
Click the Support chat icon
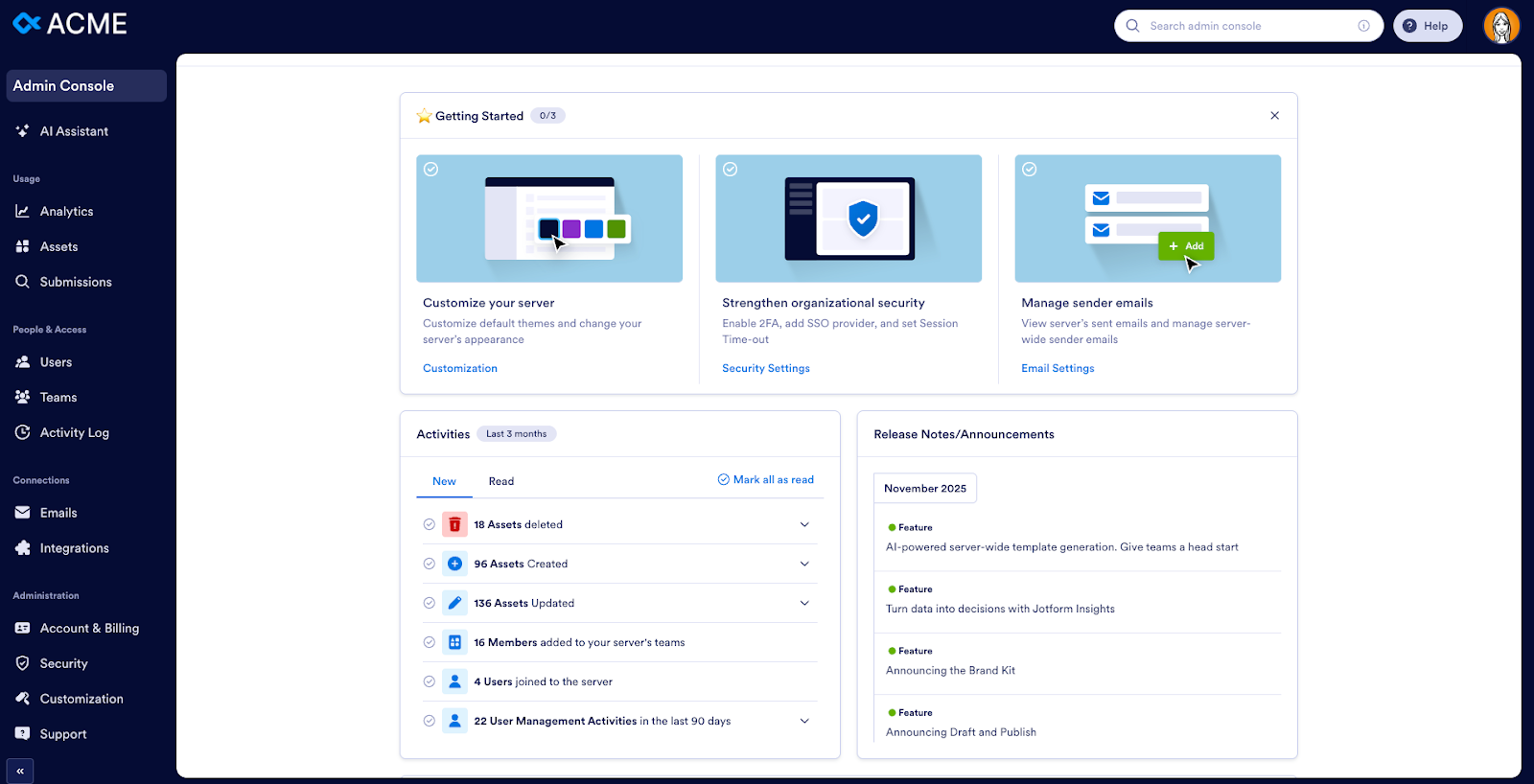(22, 733)
